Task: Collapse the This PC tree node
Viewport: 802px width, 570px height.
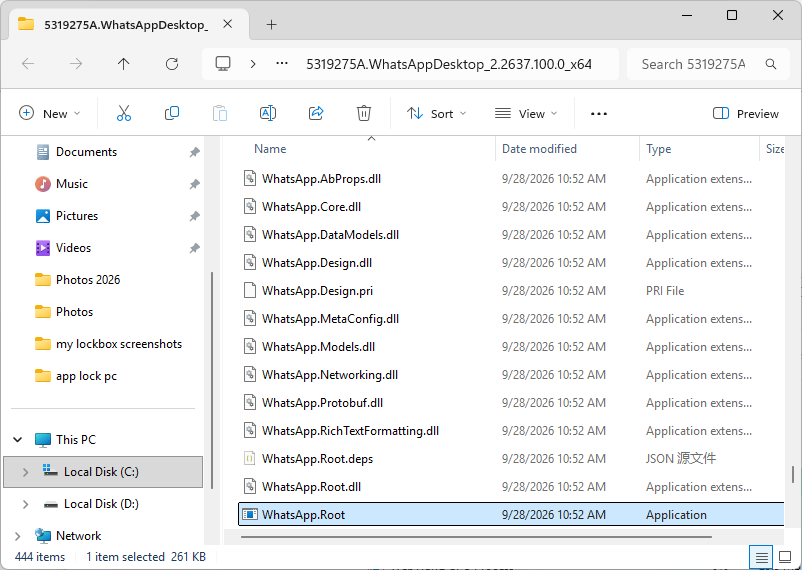Action: [x=18, y=440]
